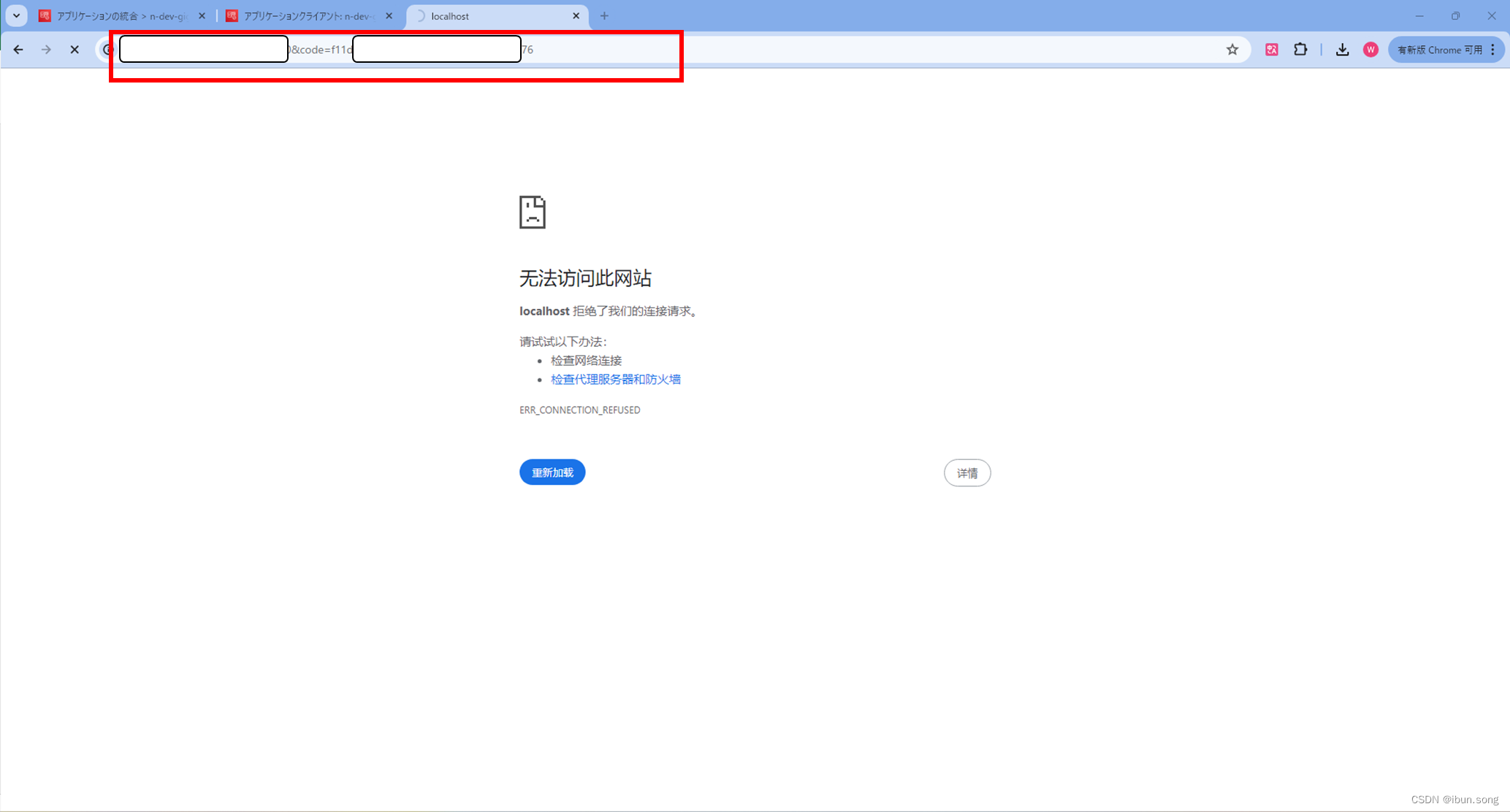Click the 无法访问此网站 heading
The width and height of the screenshot is (1510, 812).
[x=585, y=278]
